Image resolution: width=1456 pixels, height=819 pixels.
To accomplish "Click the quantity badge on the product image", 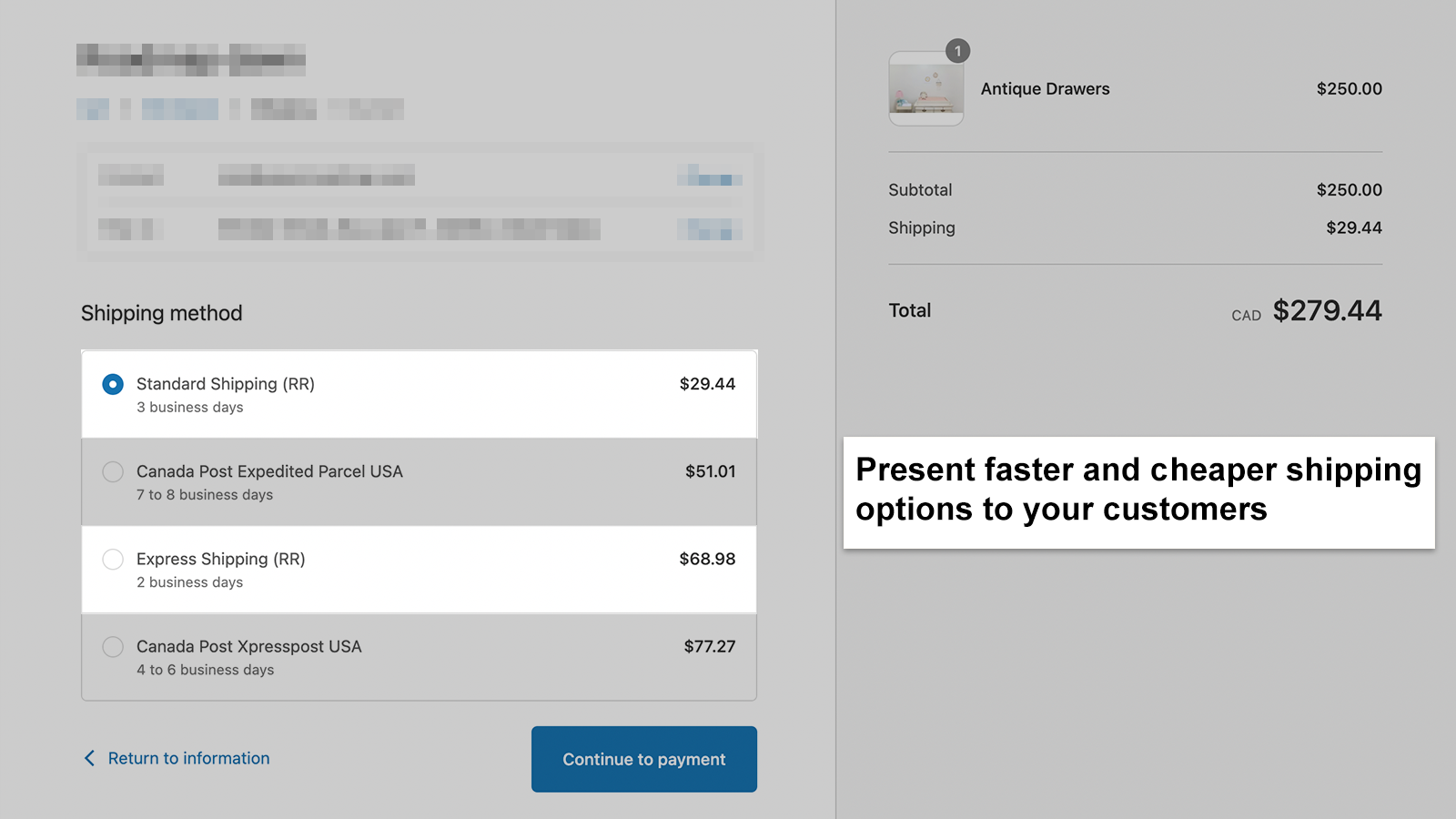I will click(x=956, y=52).
